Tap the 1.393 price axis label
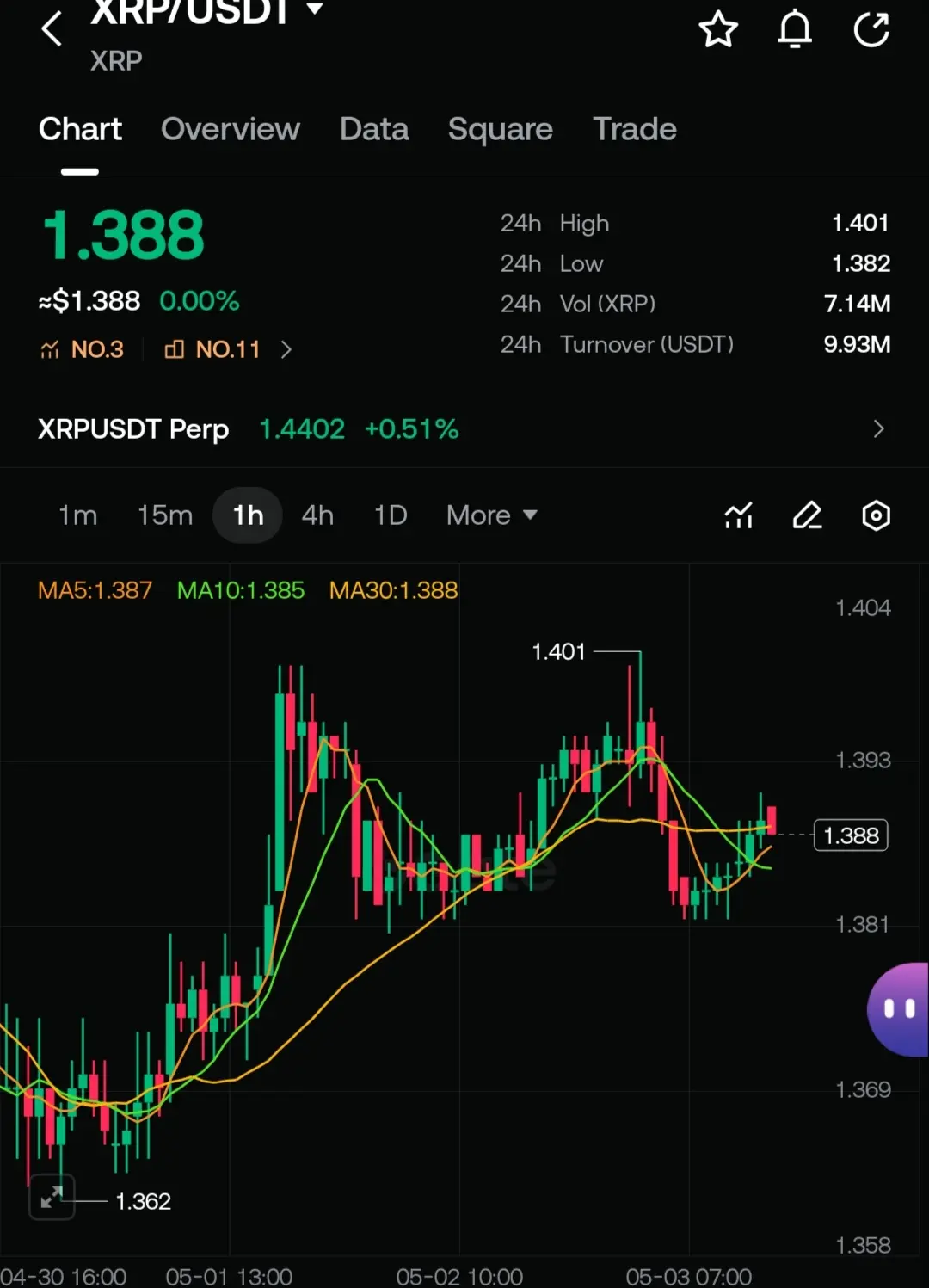Image resolution: width=929 pixels, height=1288 pixels. (863, 760)
